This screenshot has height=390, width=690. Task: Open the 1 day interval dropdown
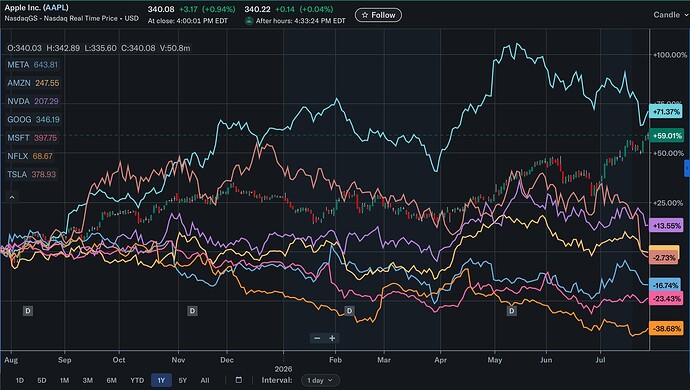pos(320,380)
